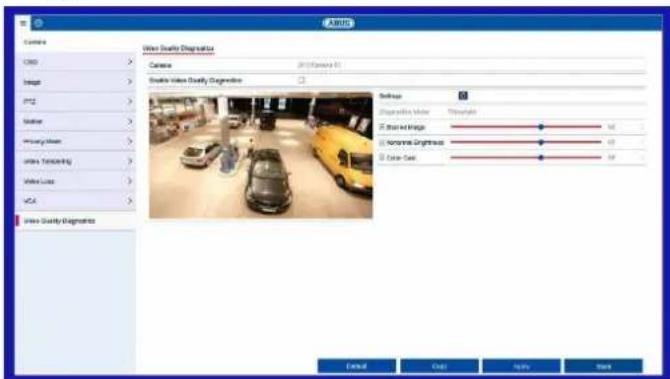
Task: Open the Privacy Mask sidebar section
Action: coord(76,141)
